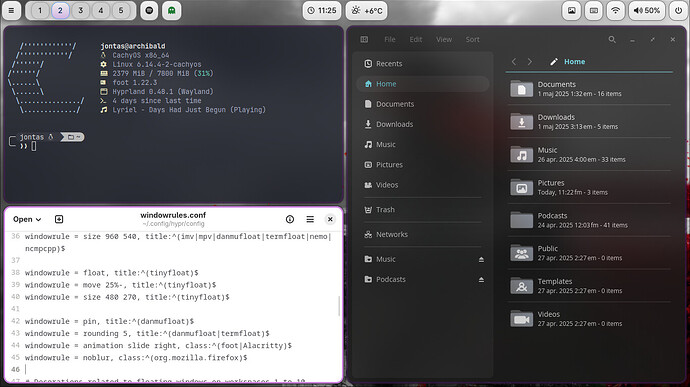Select the Pictures folder icon
The image size is (690, 387).
pyautogui.click(x=521, y=187)
